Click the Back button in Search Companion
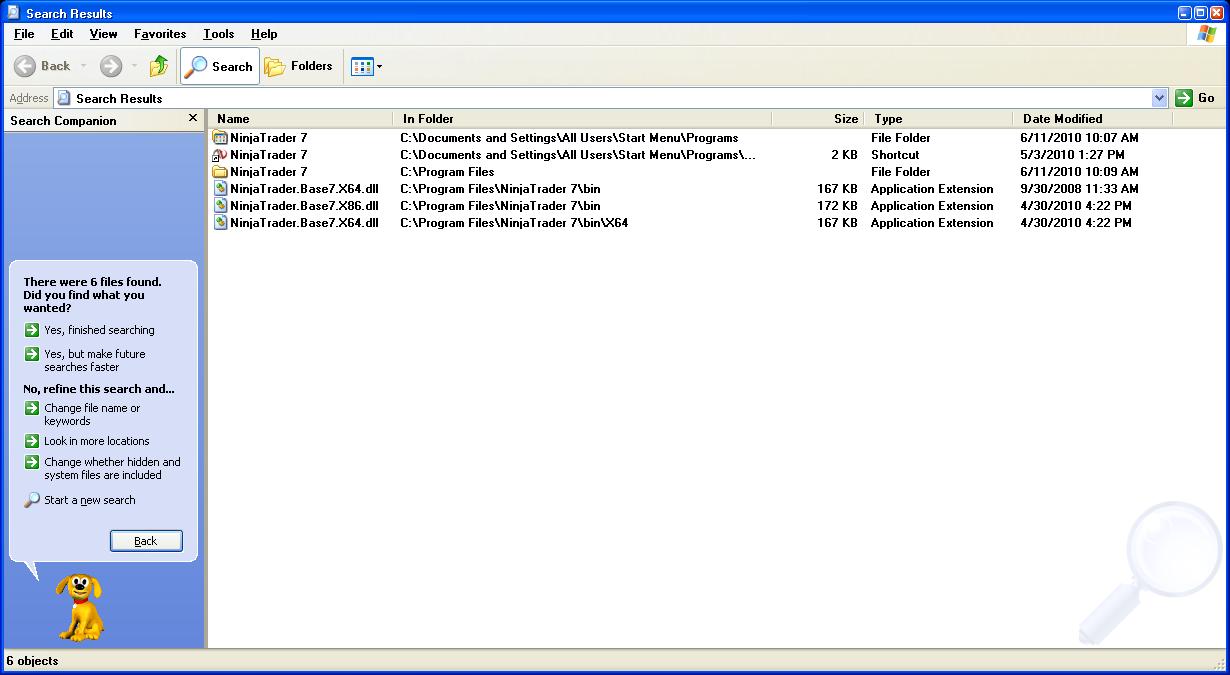The image size is (1230, 675). pyautogui.click(x=146, y=541)
